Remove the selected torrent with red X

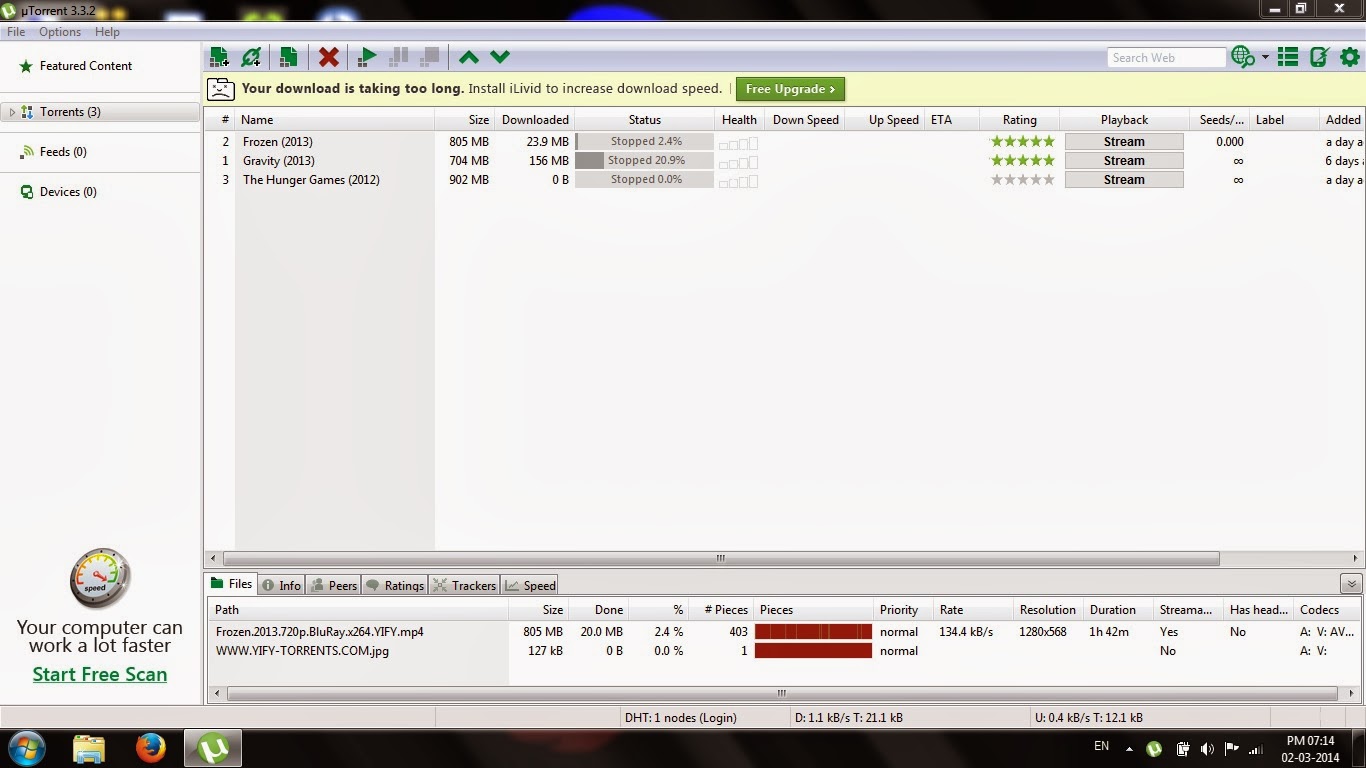[x=328, y=57]
